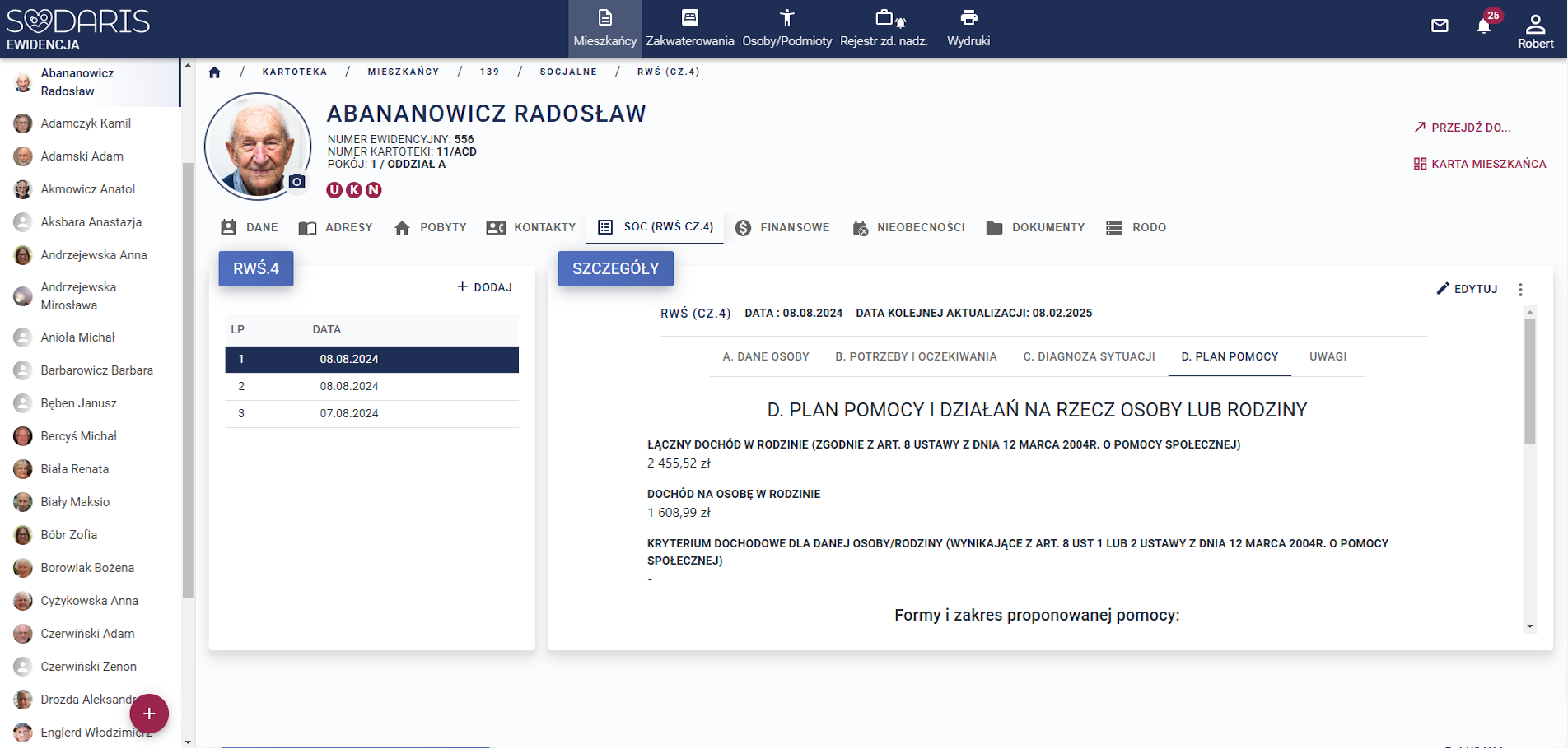Image resolution: width=1568 pixels, height=749 pixels.
Task: Click Dodaj to add RWŚ entry
Action: [485, 287]
